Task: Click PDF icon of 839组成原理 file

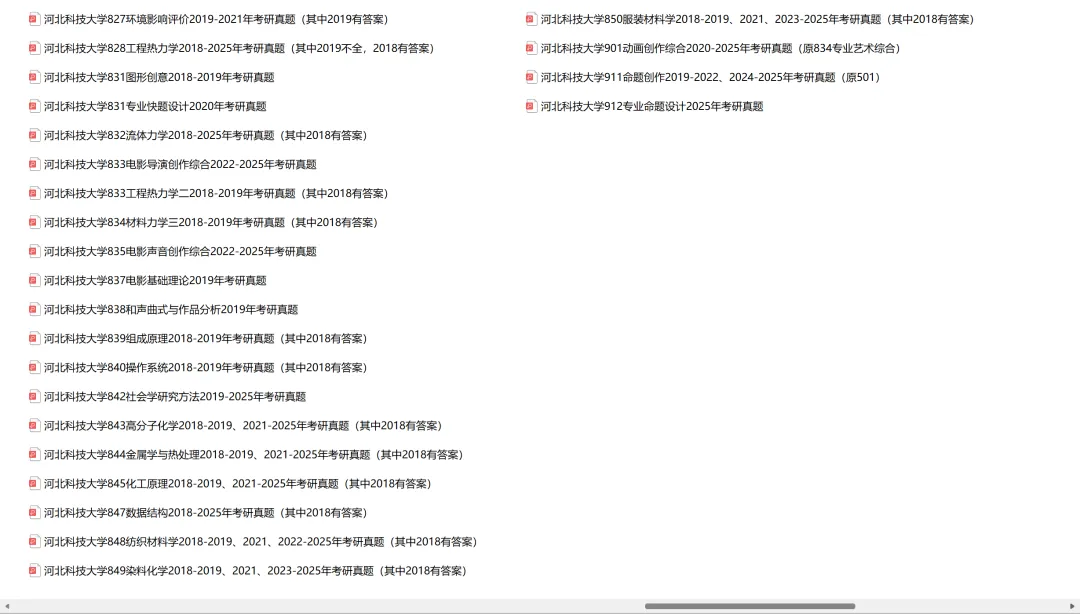Action: click(x=34, y=338)
